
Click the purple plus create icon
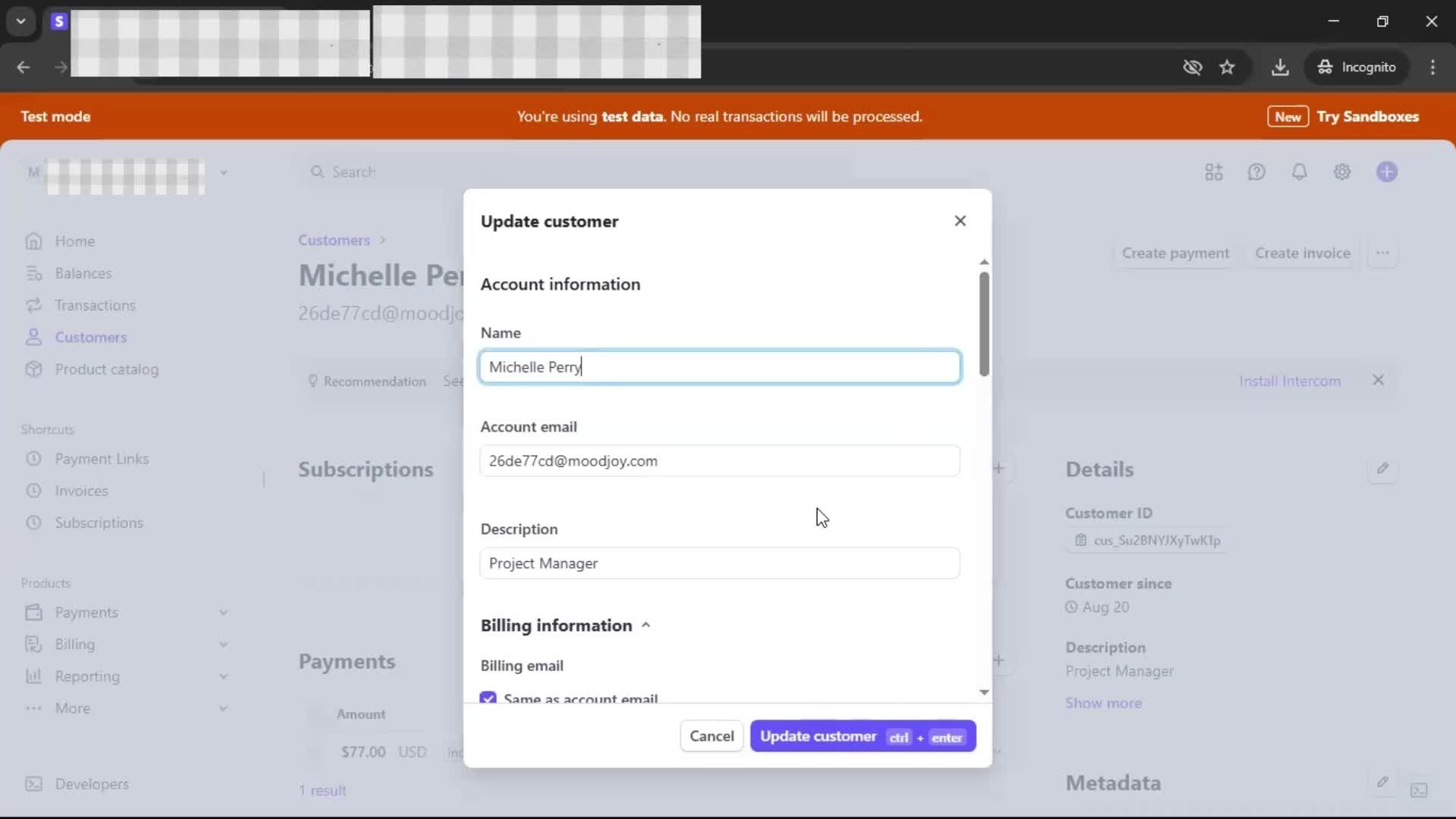pyautogui.click(x=1386, y=172)
